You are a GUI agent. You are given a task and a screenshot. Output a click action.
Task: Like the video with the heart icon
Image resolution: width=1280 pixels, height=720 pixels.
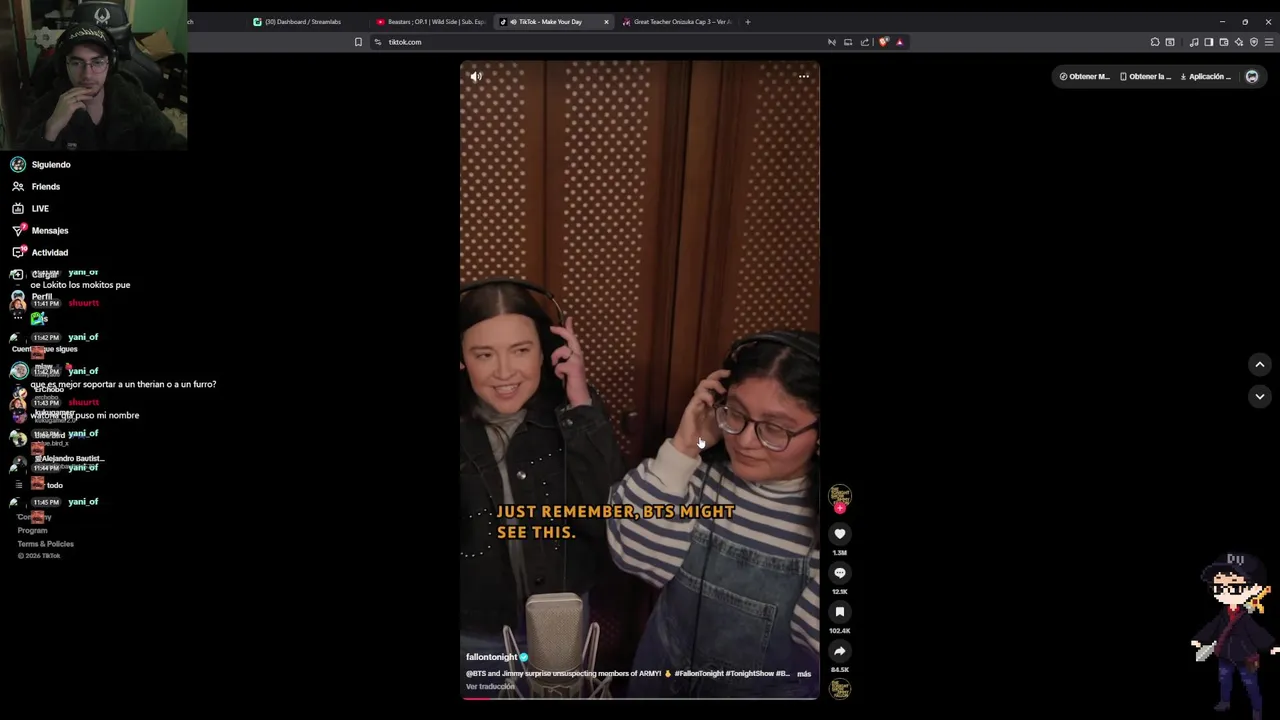(840, 534)
